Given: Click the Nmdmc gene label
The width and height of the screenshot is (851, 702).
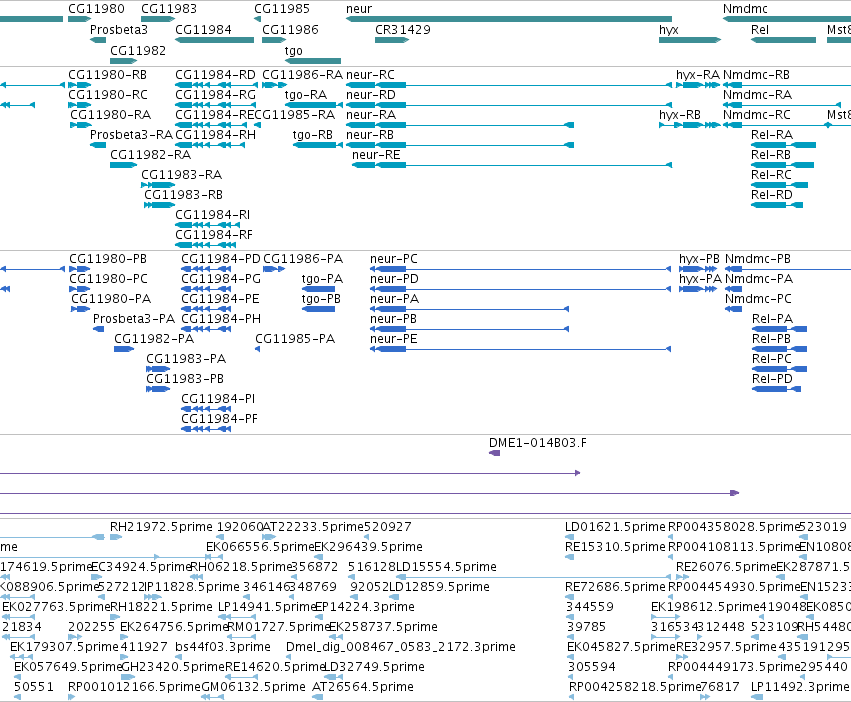Looking at the screenshot, I should 745,9.
